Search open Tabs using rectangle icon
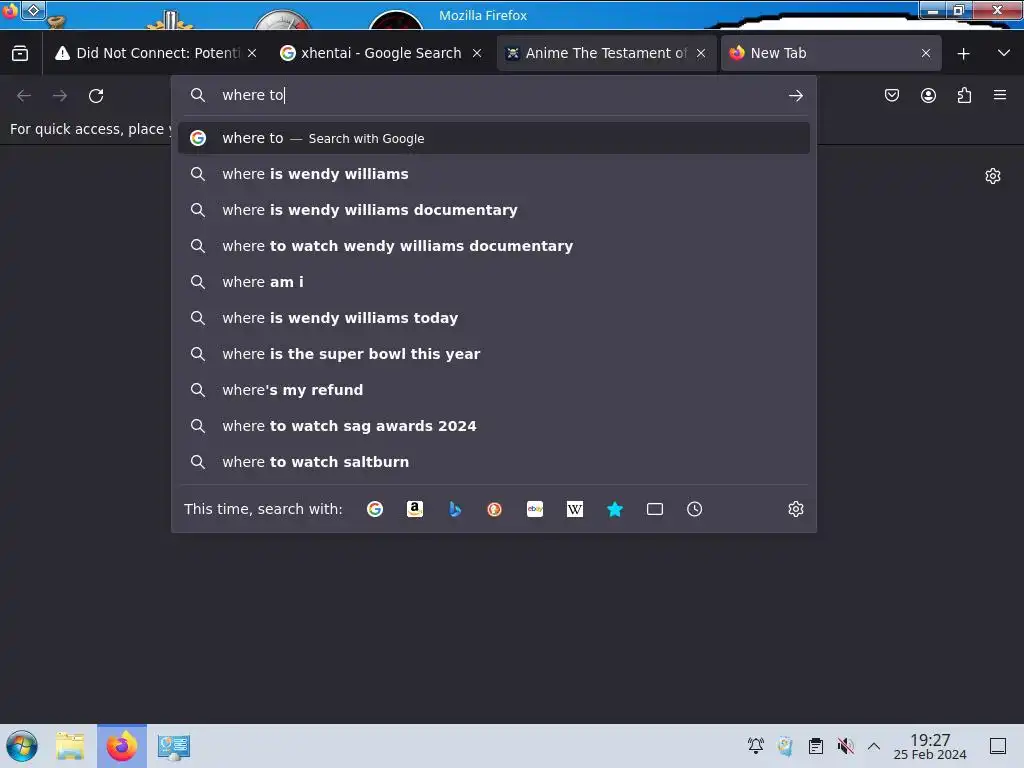This screenshot has height=768, width=1024. tap(654, 509)
